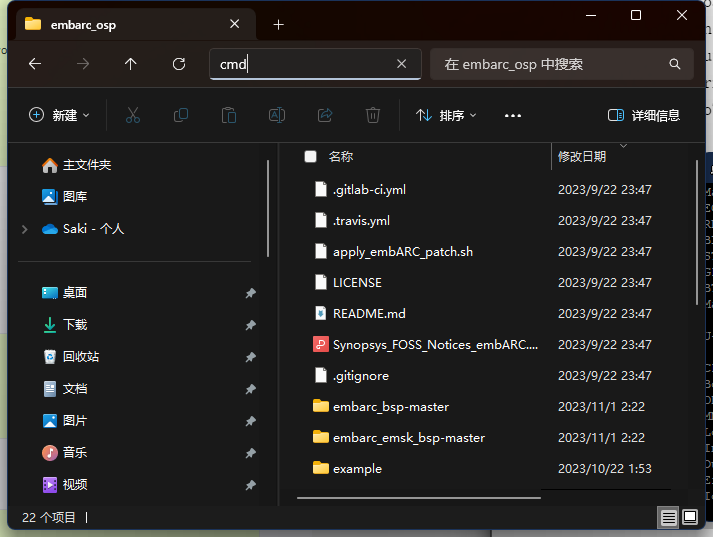Viewport: 713px width, 537px height.
Task: Open the 排序 (Sort) dropdown
Action: tap(446, 116)
